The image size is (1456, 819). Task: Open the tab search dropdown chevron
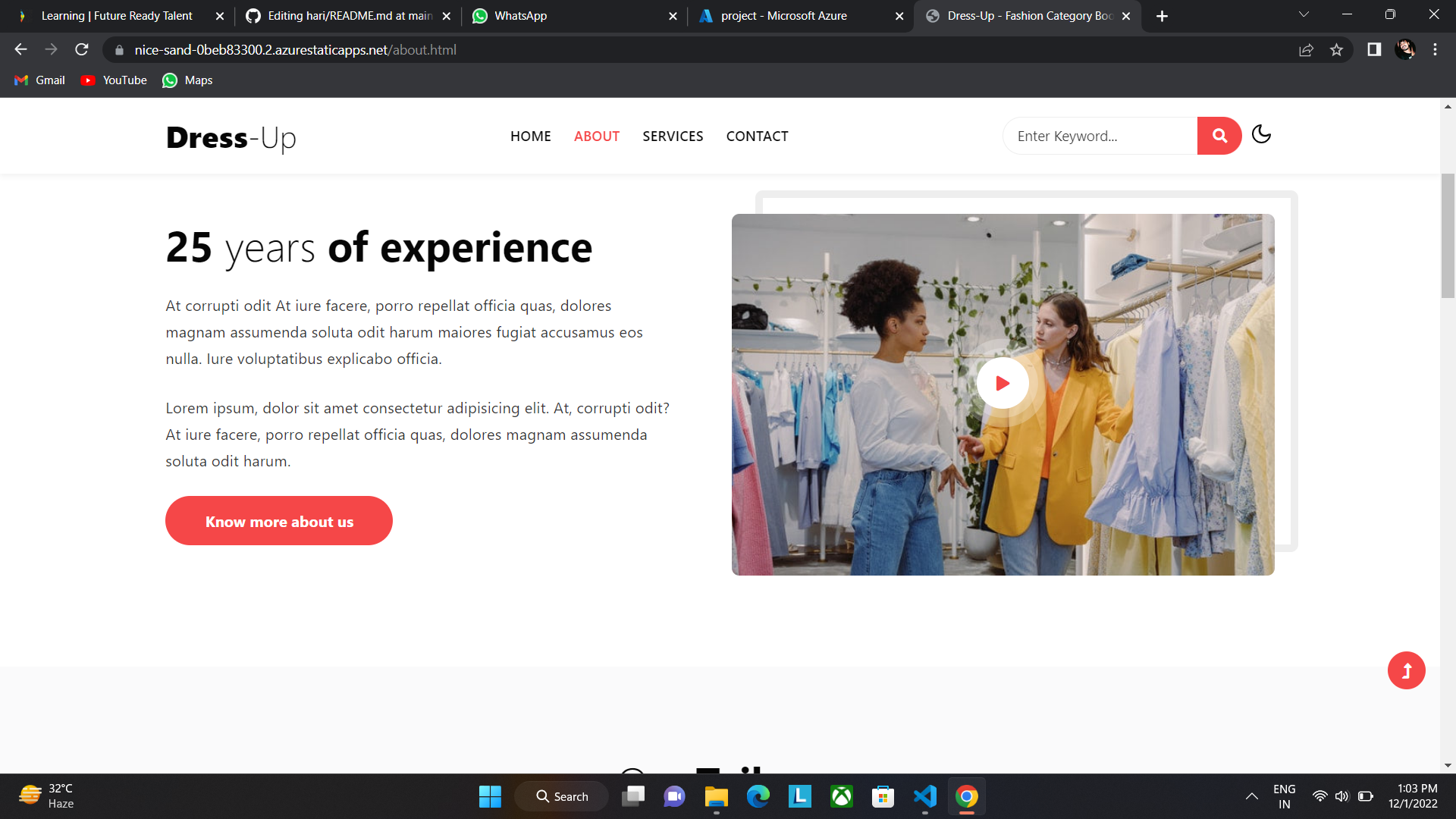tap(1304, 15)
